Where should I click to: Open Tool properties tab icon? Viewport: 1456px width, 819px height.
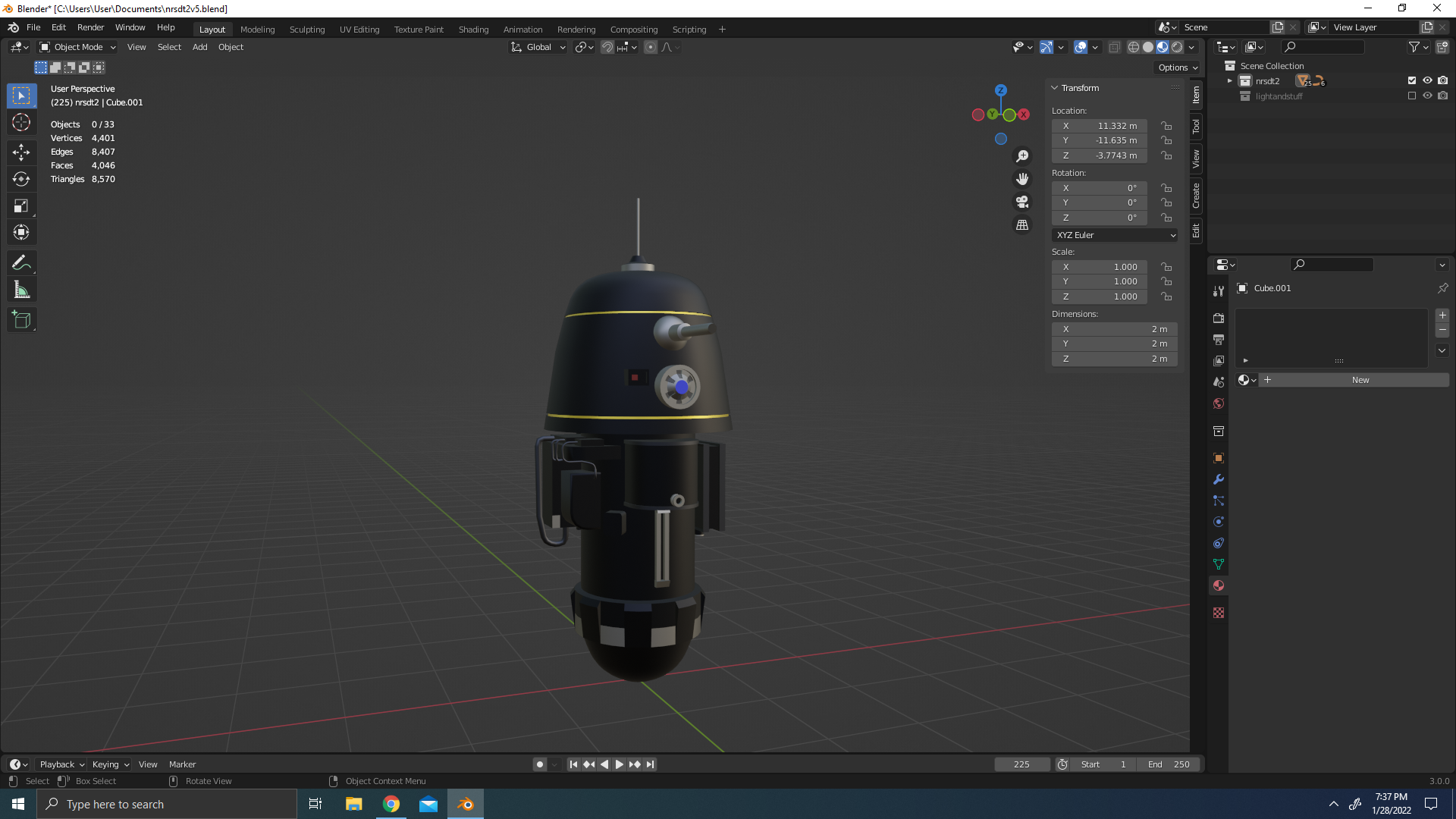1219,291
